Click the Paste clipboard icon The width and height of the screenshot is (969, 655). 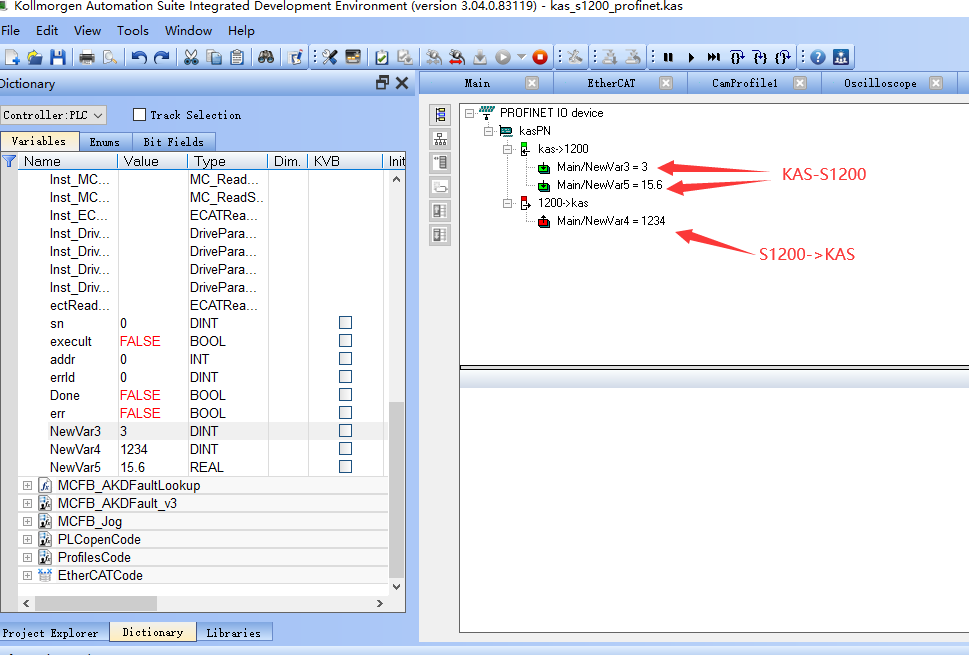coord(237,57)
